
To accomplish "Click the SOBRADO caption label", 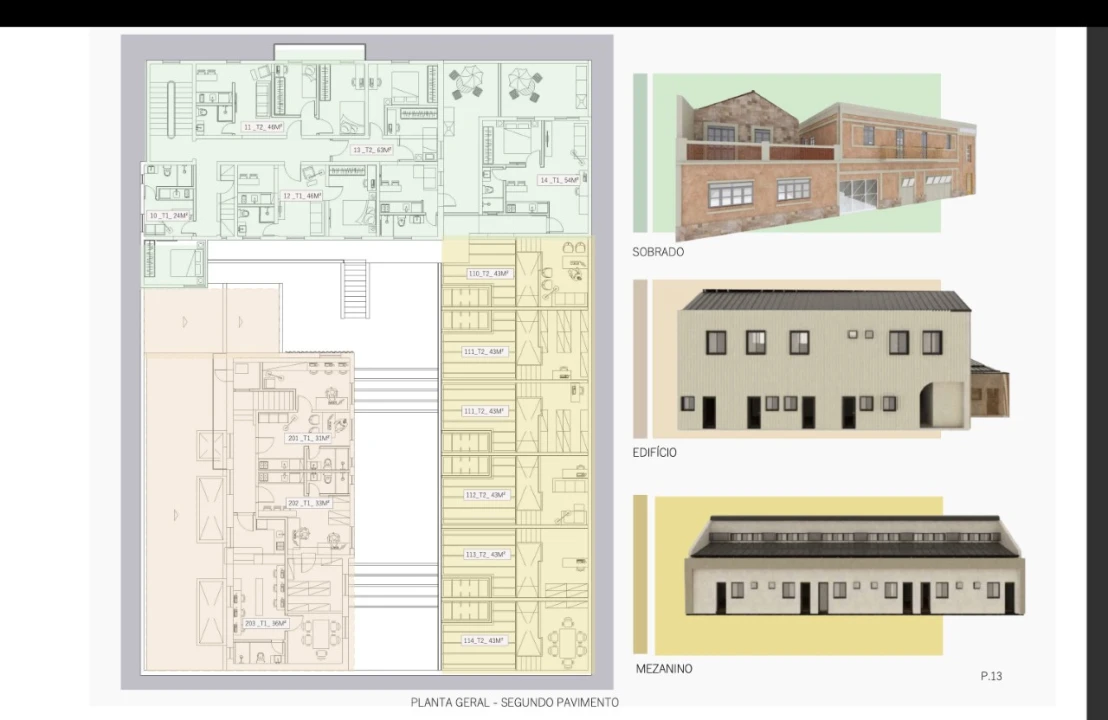I will (x=658, y=252).
